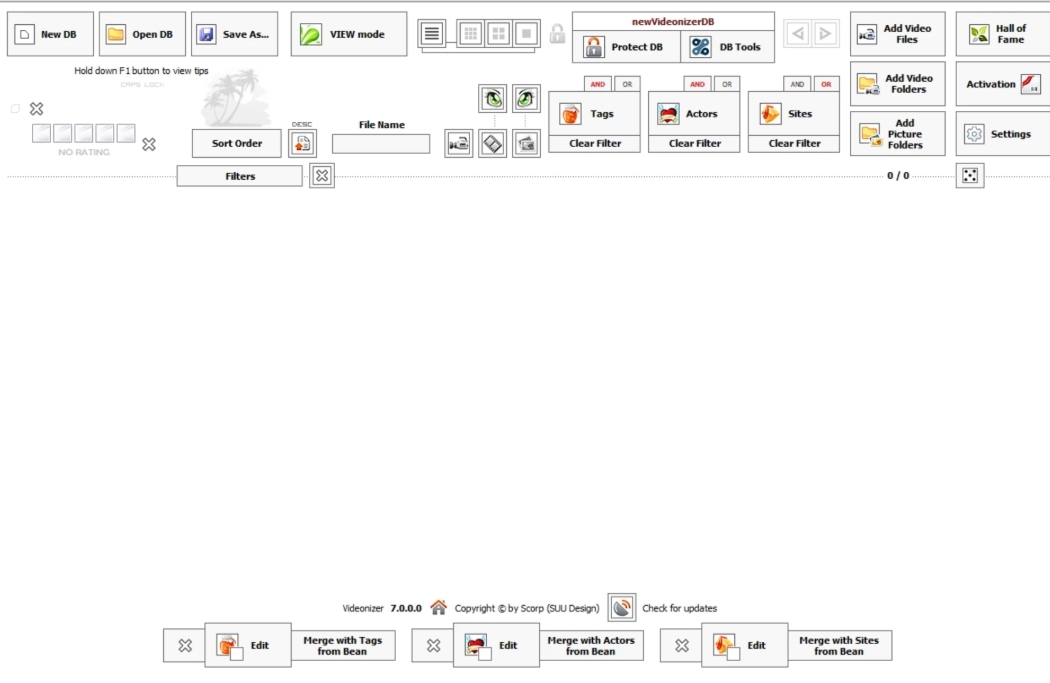Click the X button beside Filters
The height and width of the screenshot is (683, 1050).
click(322, 175)
